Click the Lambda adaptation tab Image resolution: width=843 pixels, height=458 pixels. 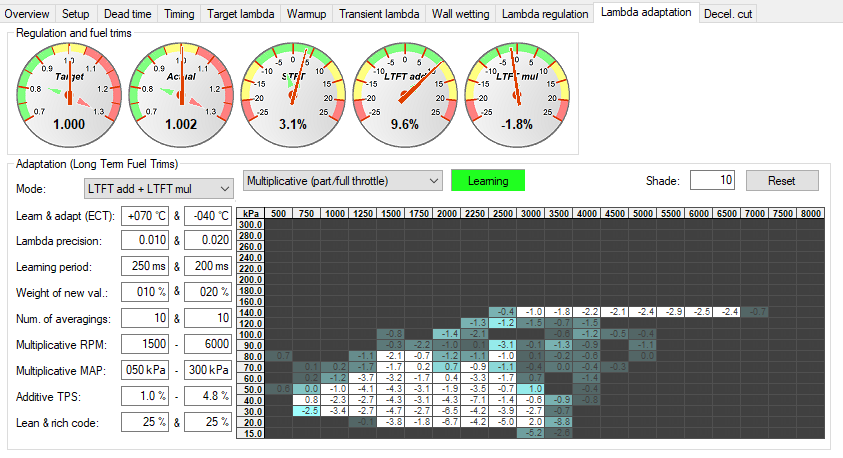(x=646, y=12)
